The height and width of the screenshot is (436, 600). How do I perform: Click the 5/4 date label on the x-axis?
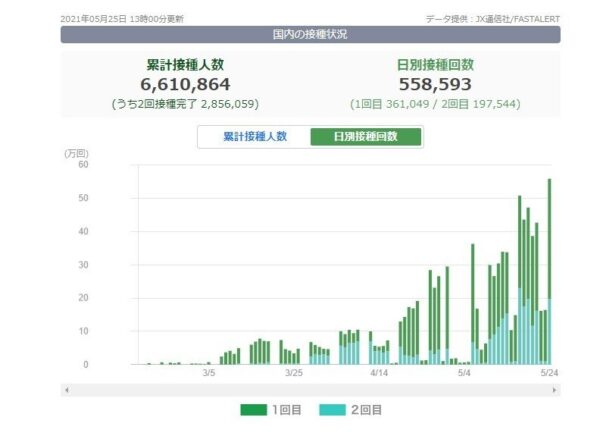coord(465,373)
